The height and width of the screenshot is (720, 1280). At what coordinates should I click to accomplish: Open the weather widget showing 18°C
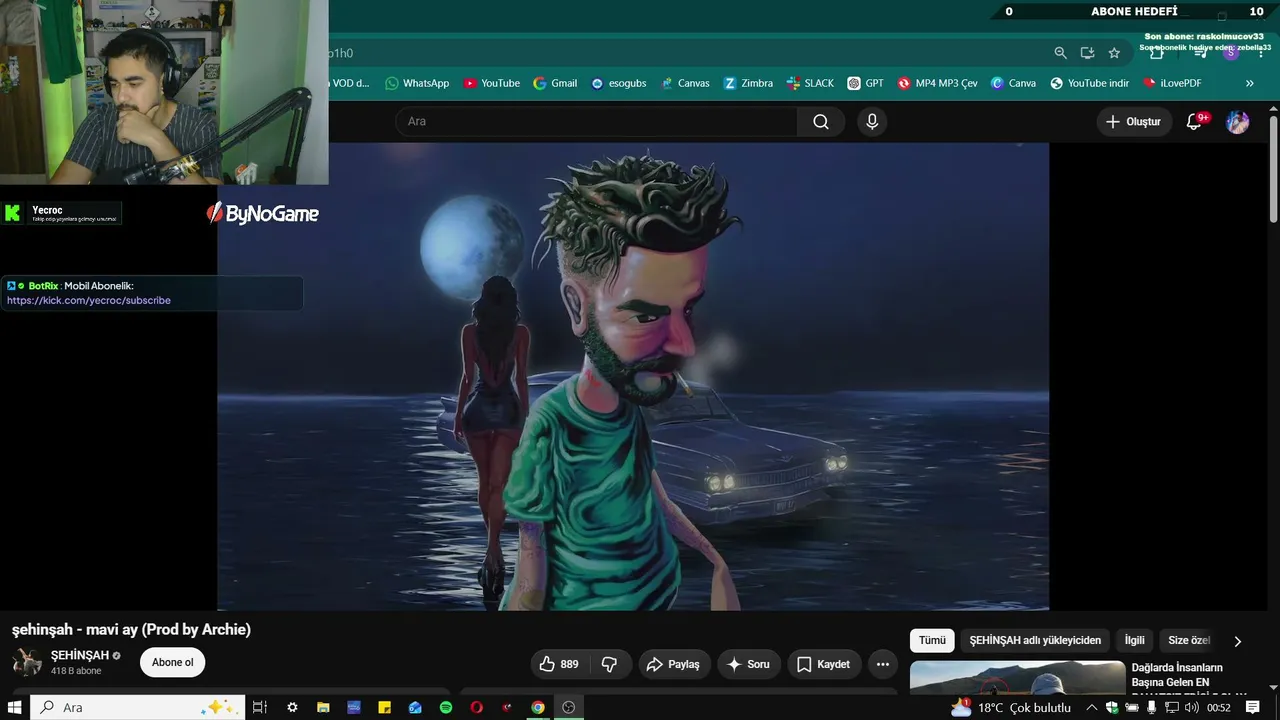pos(1011,707)
